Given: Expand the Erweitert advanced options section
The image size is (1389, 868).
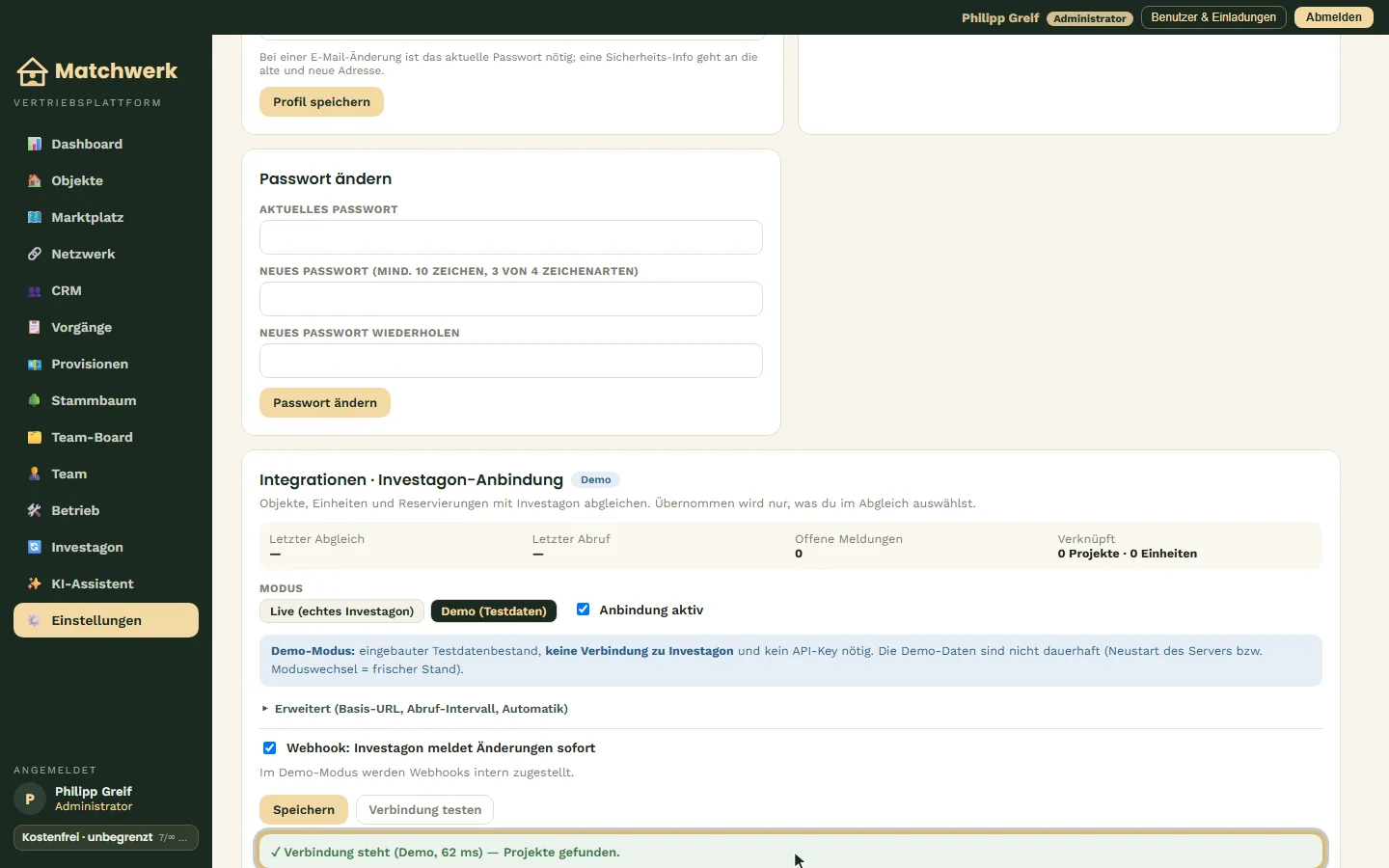Looking at the screenshot, I should click(x=415, y=709).
